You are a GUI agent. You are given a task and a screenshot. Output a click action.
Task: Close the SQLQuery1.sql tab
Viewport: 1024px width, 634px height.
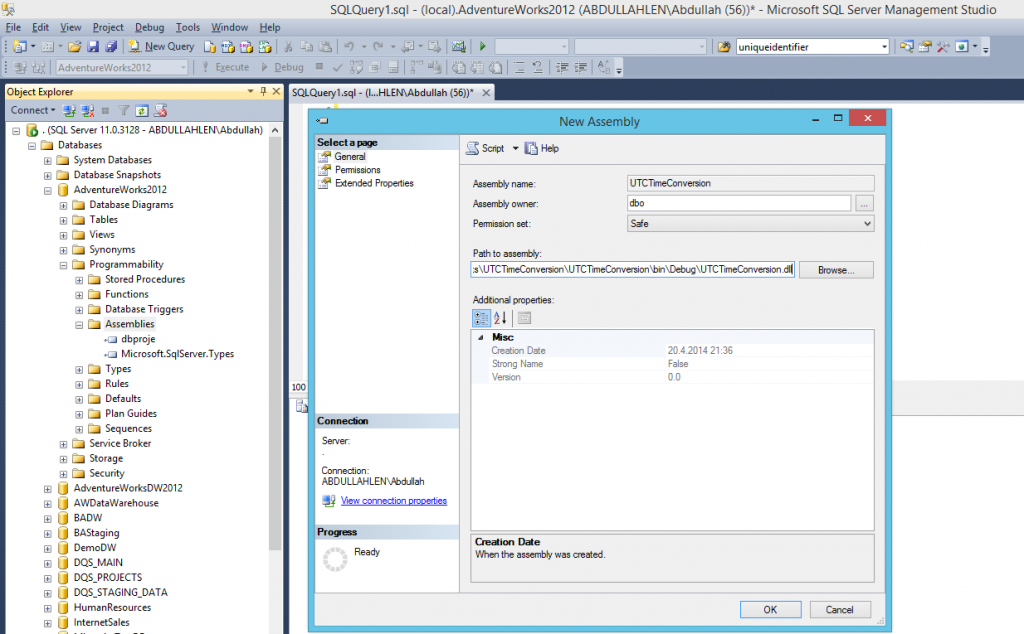[486, 93]
